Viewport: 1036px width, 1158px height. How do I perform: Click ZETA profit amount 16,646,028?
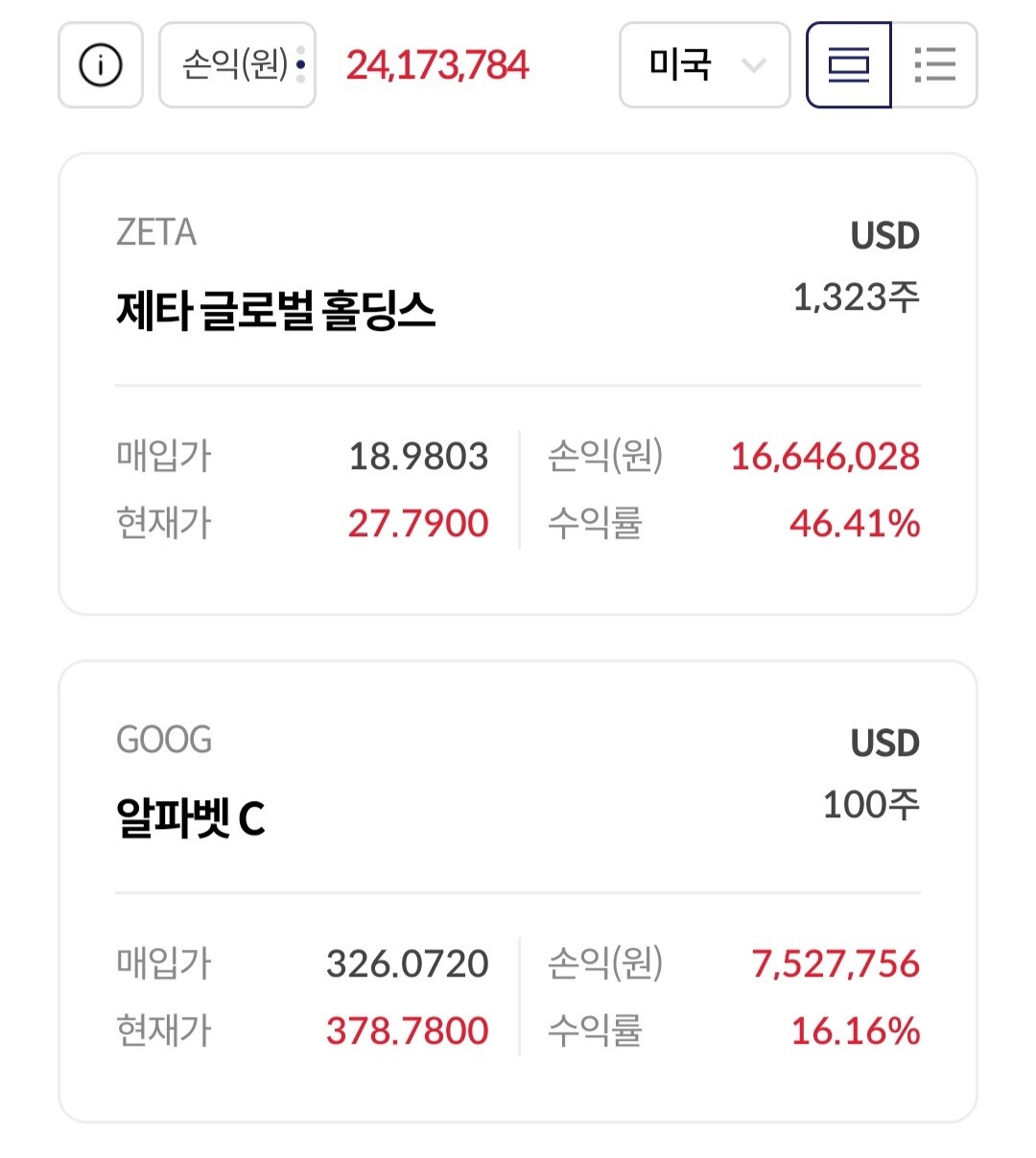pyautogui.click(x=825, y=457)
